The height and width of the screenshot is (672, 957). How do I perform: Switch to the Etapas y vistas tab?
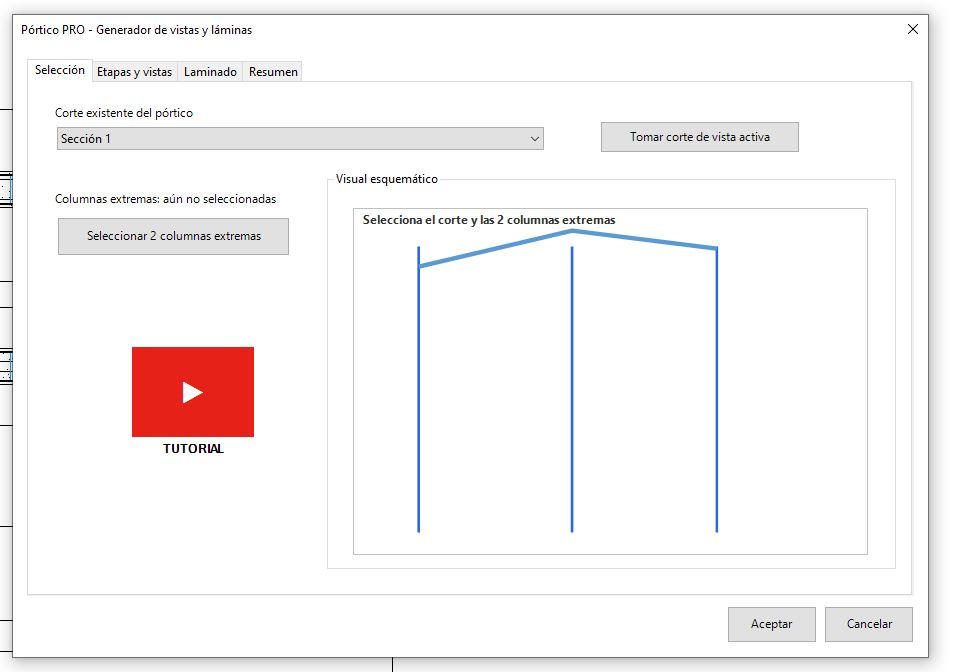click(134, 72)
